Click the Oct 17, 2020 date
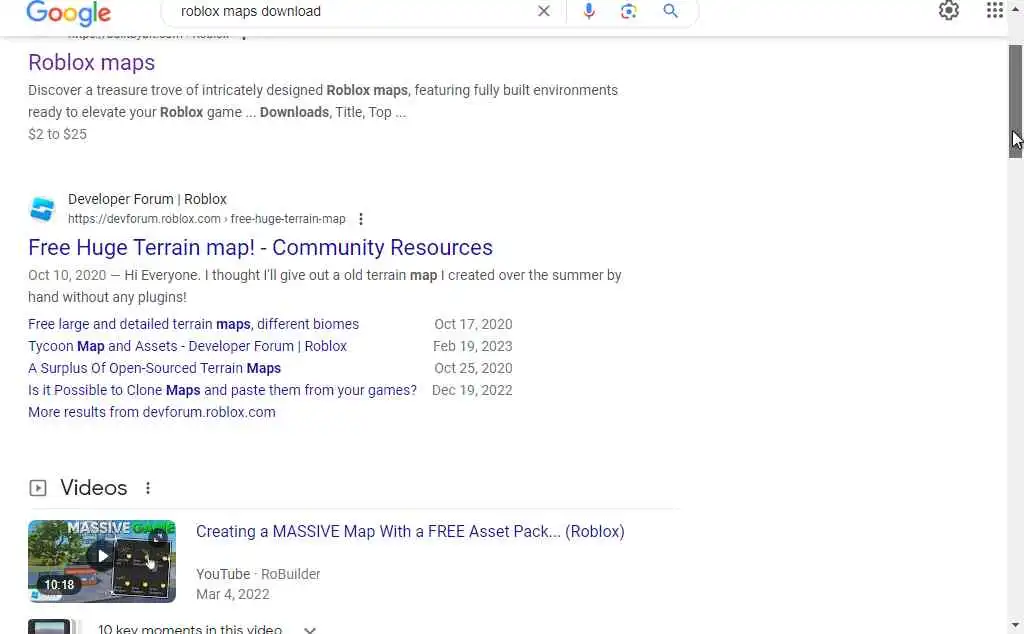This screenshot has height=634, width=1024. click(x=473, y=324)
